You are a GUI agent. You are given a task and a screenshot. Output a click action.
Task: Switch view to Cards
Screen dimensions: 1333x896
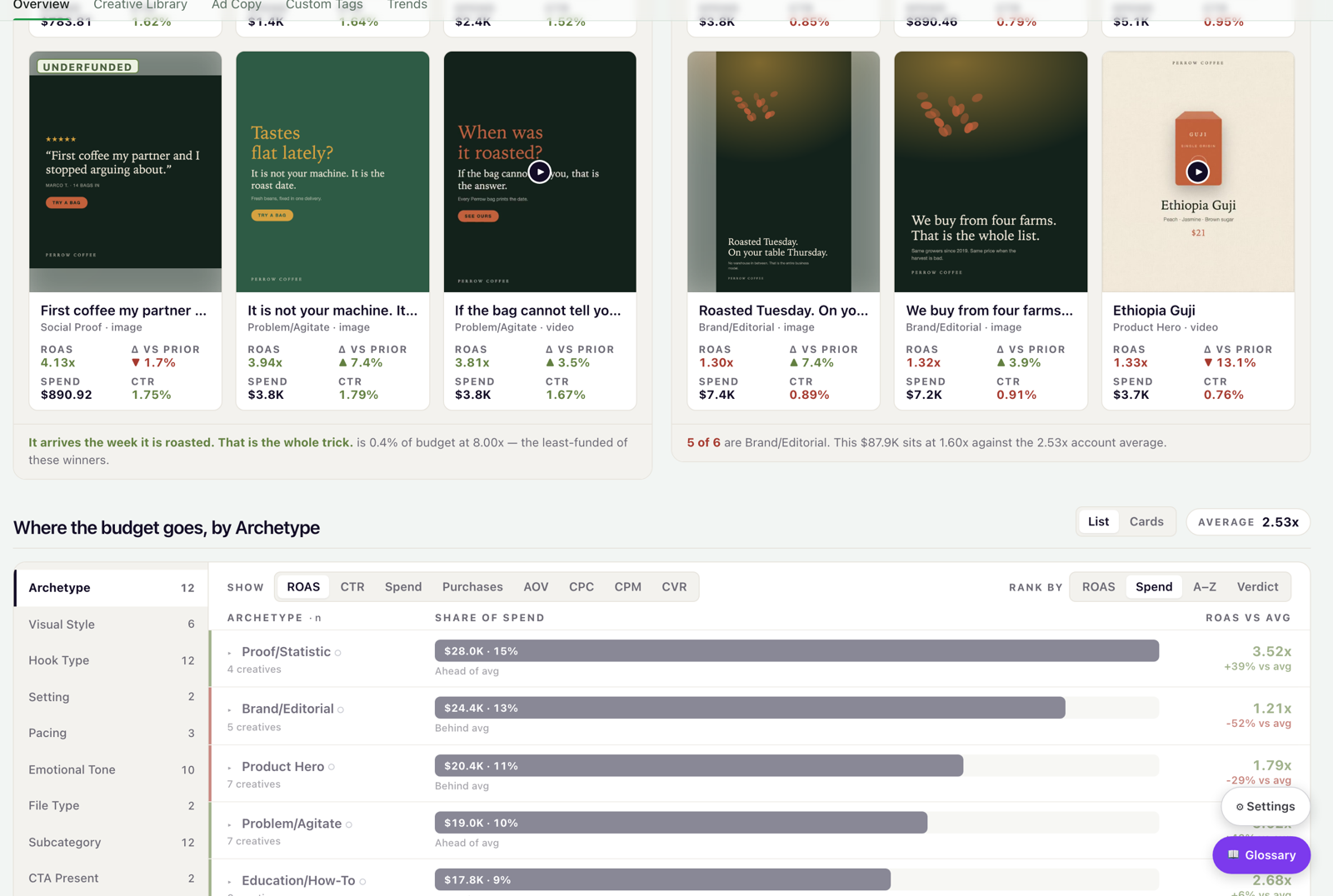[x=1146, y=521]
